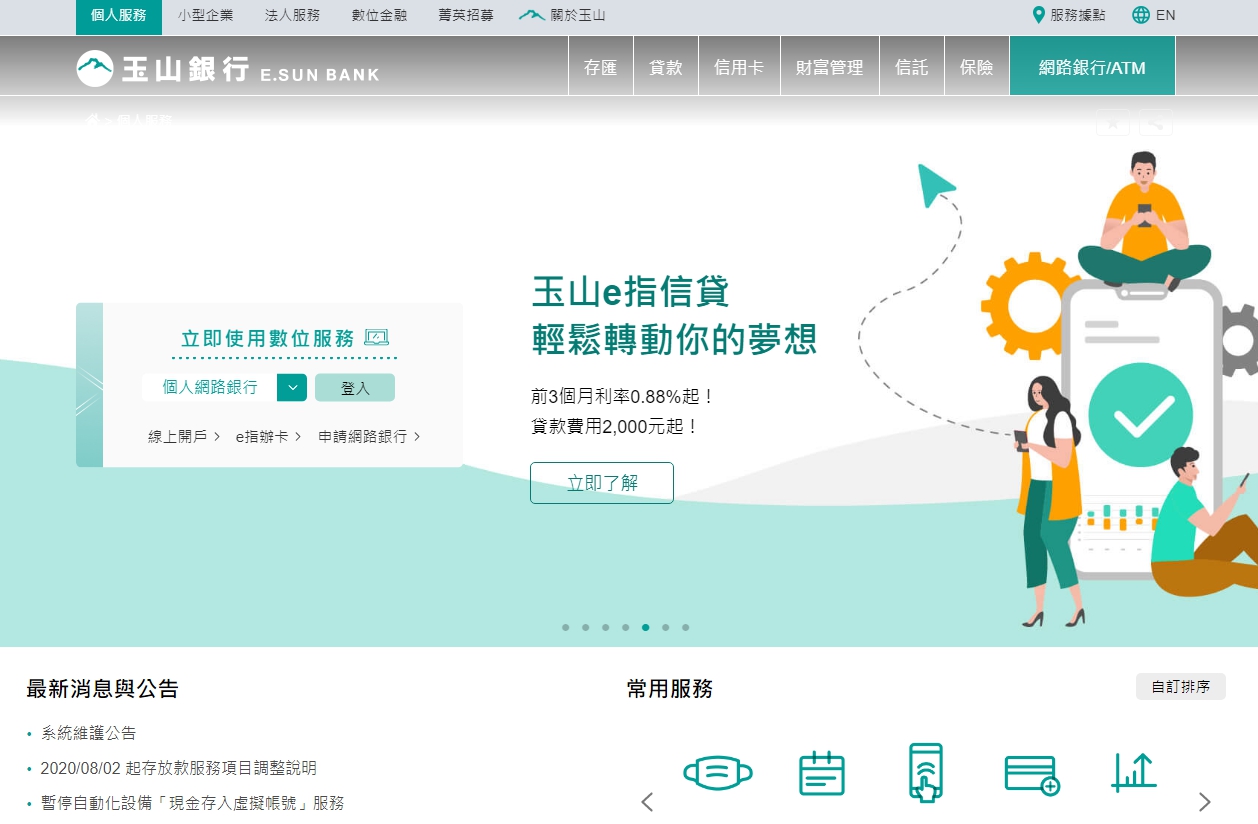This screenshot has width=1258, height=824.
Task: Open the phone tap service icon
Action: (926, 773)
